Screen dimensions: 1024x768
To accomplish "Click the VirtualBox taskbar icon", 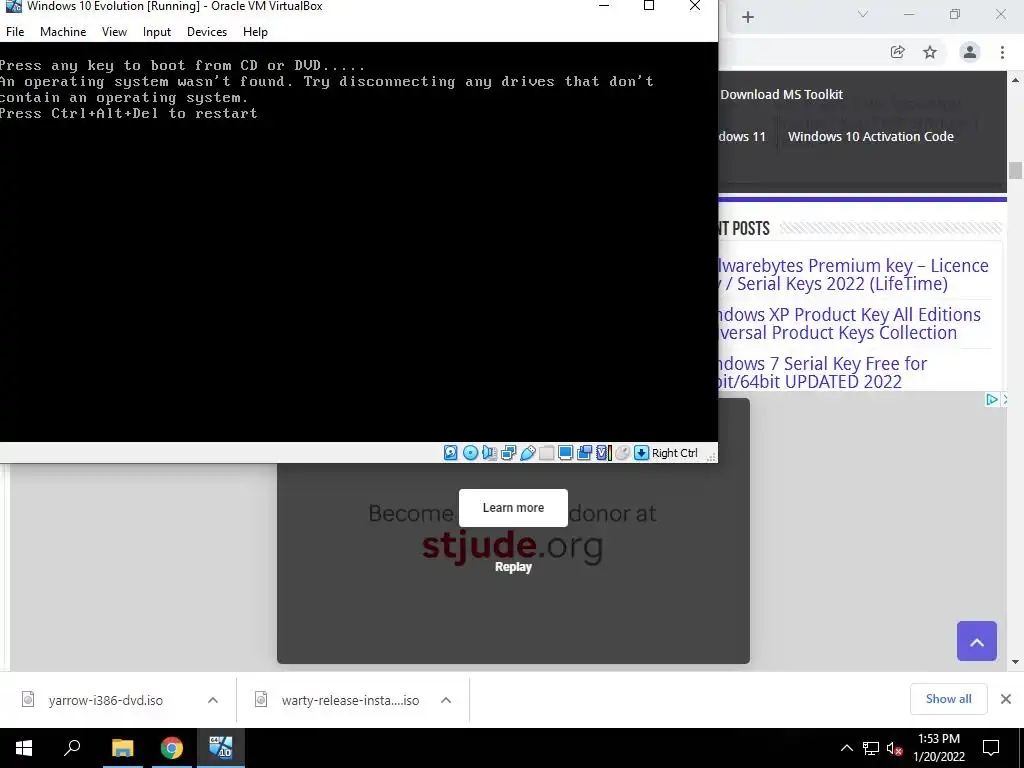I will click(x=221, y=748).
